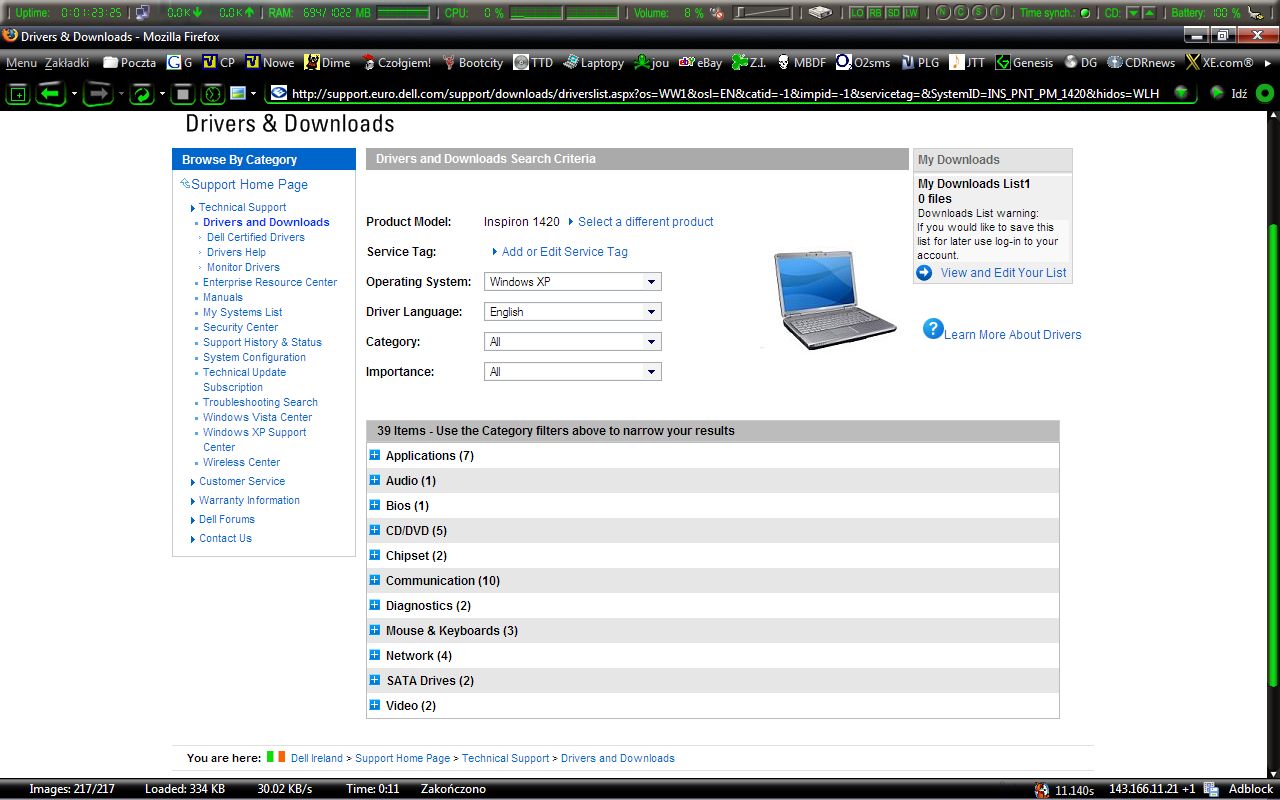1280x800 pixels.
Task: Open the Importance dropdown
Action: pyautogui.click(x=572, y=372)
